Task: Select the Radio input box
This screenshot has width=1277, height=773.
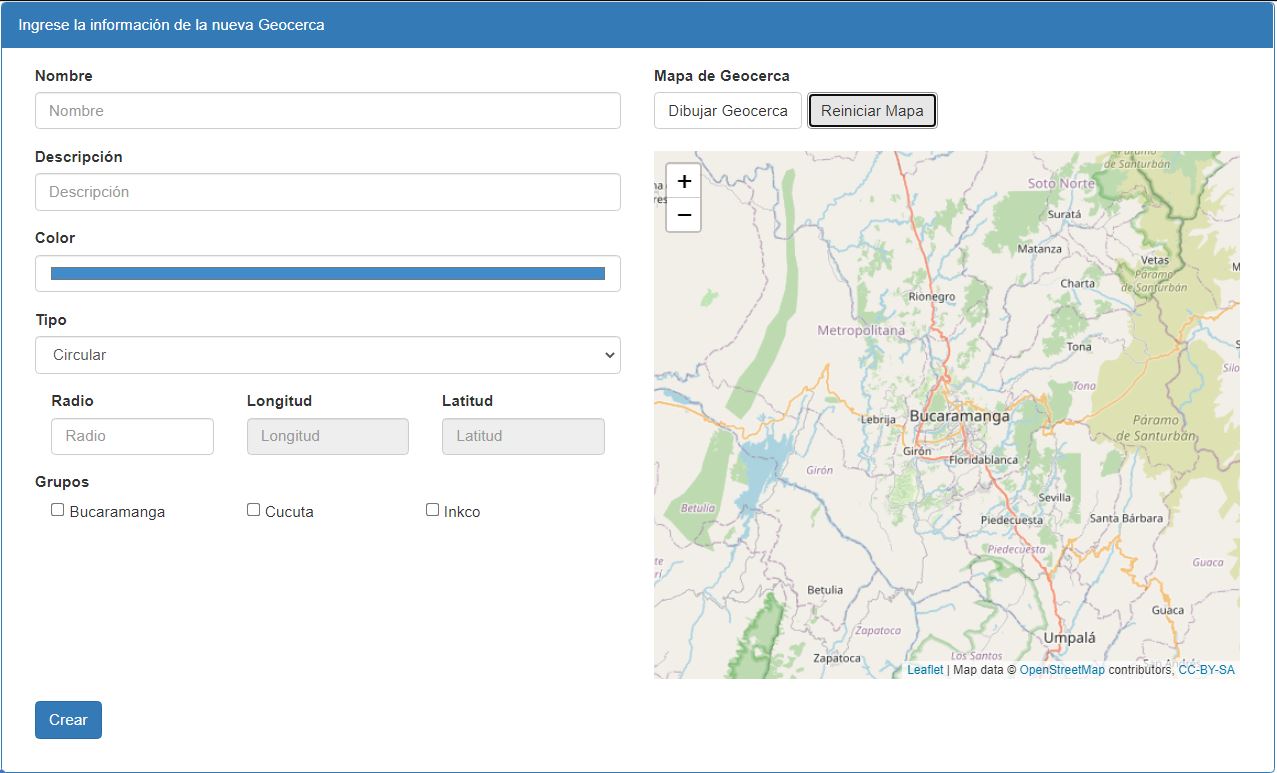Action: click(x=132, y=436)
